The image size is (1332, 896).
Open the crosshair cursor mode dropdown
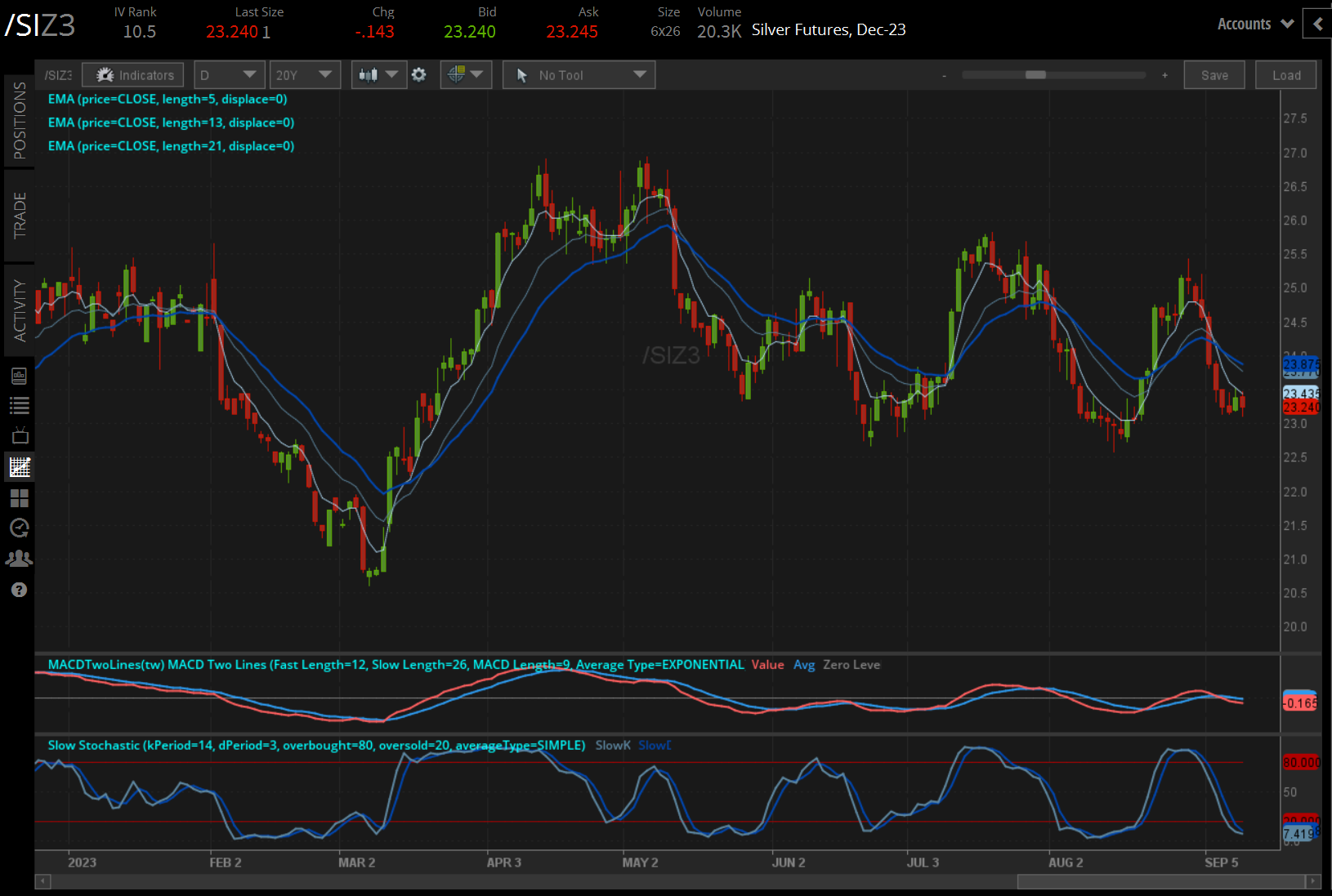(466, 75)
